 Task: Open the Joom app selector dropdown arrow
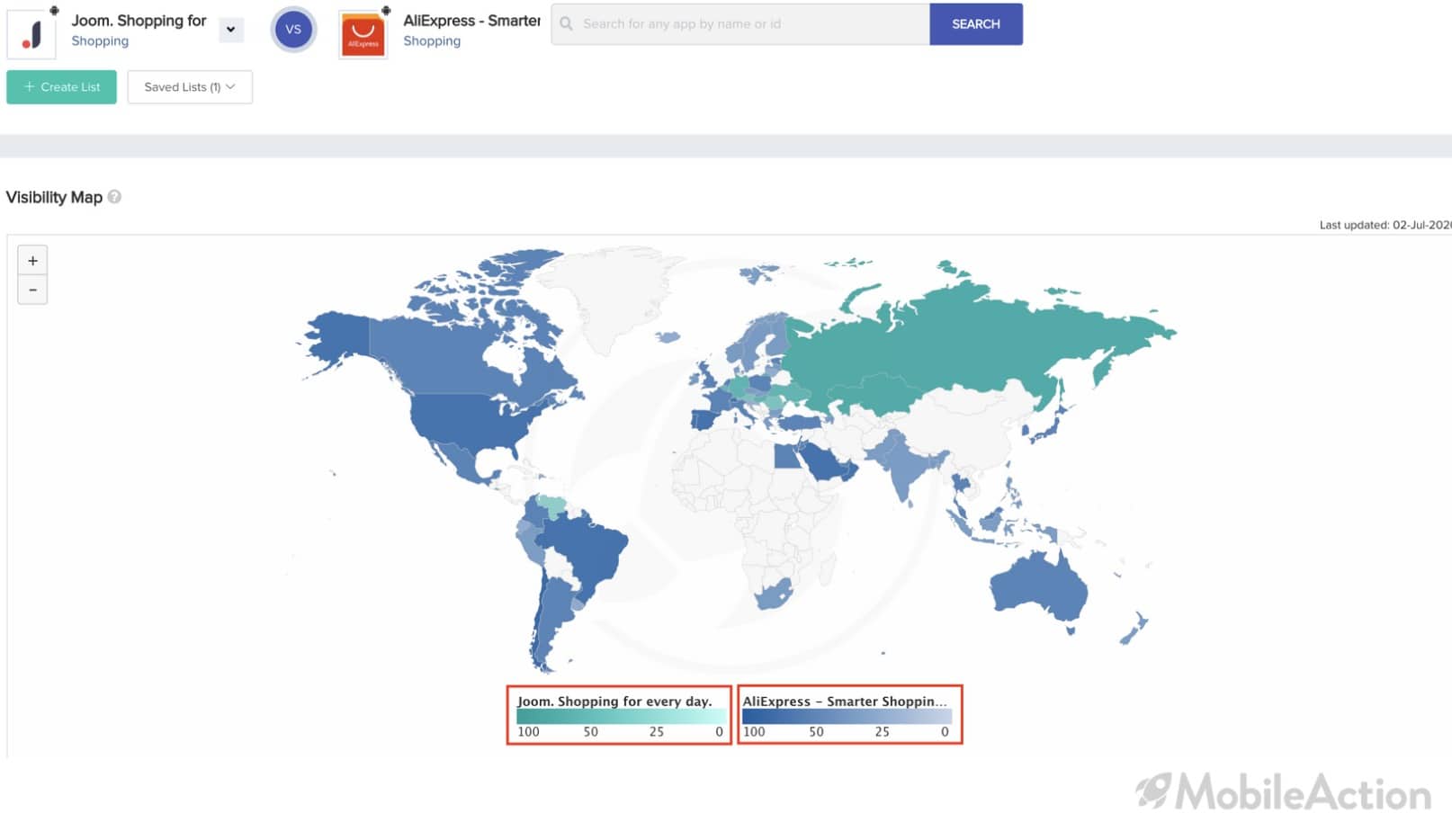pos(231,30)
